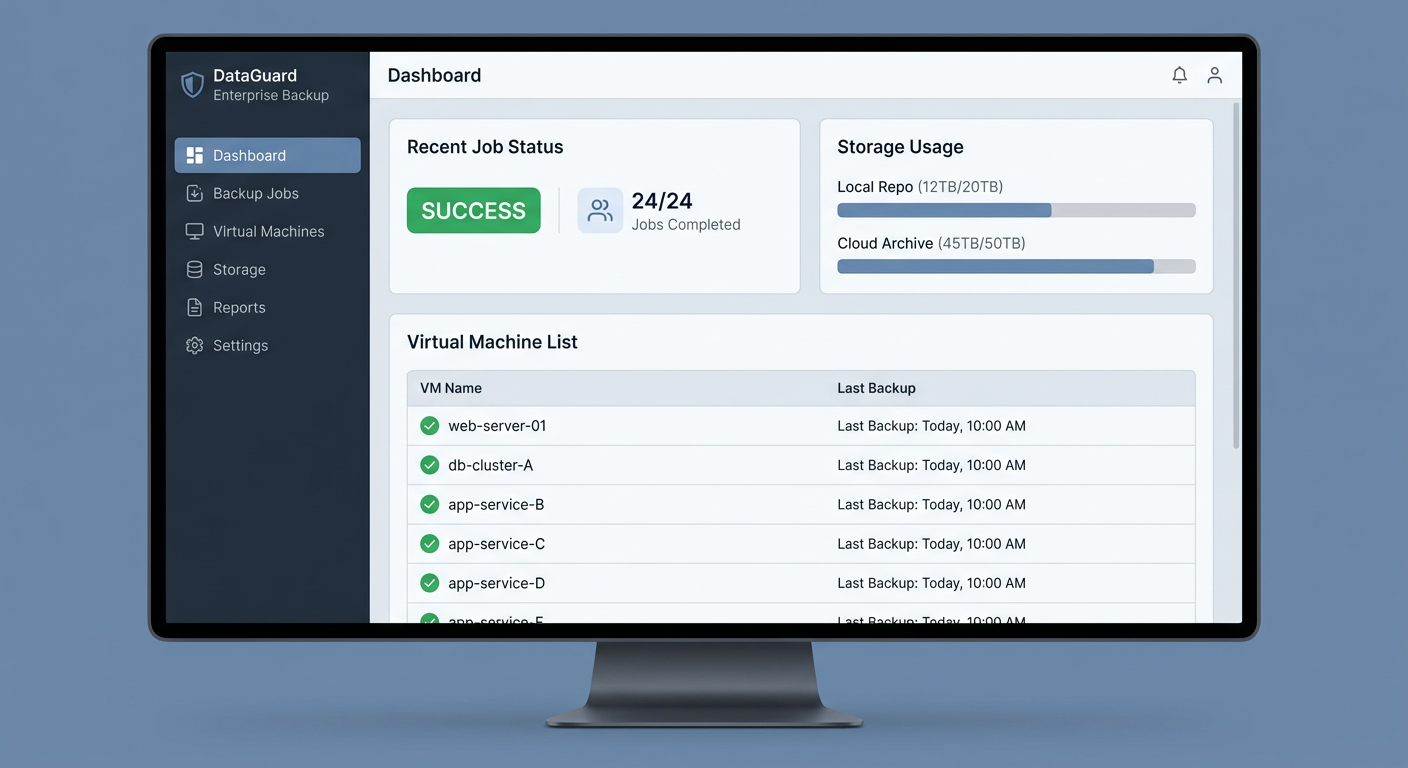This screenshot has width=1408, height=768.
Task: Click the Storage database icon
Action: pyautogui.click(x=195, y=270)
